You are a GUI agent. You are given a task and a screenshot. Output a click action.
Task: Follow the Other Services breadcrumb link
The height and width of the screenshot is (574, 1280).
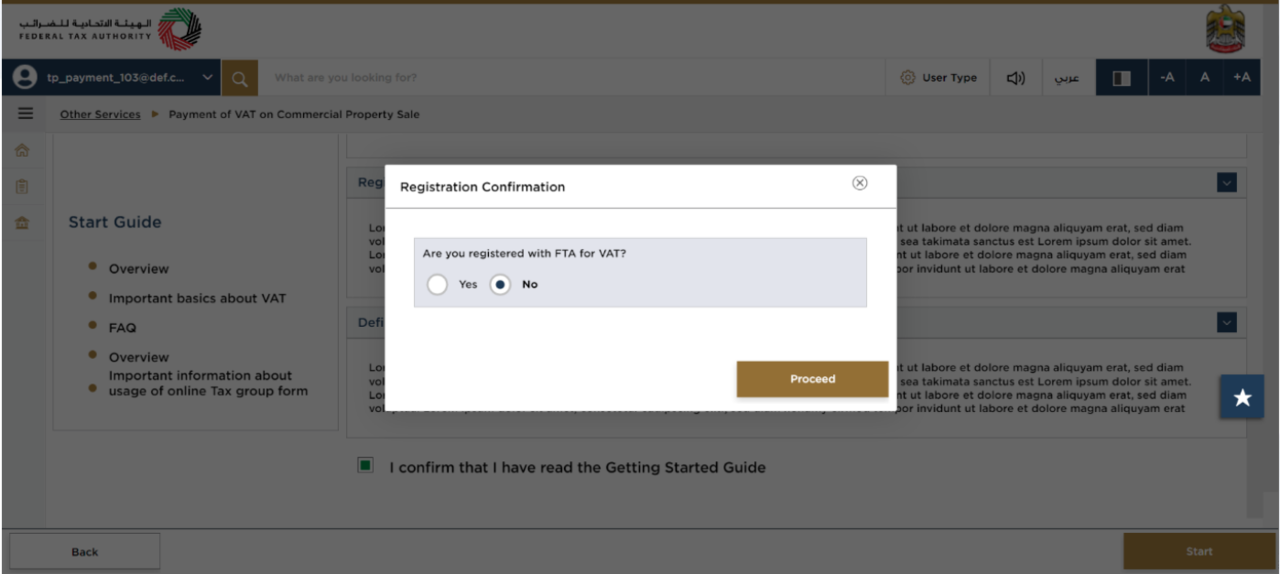point(100,114)
